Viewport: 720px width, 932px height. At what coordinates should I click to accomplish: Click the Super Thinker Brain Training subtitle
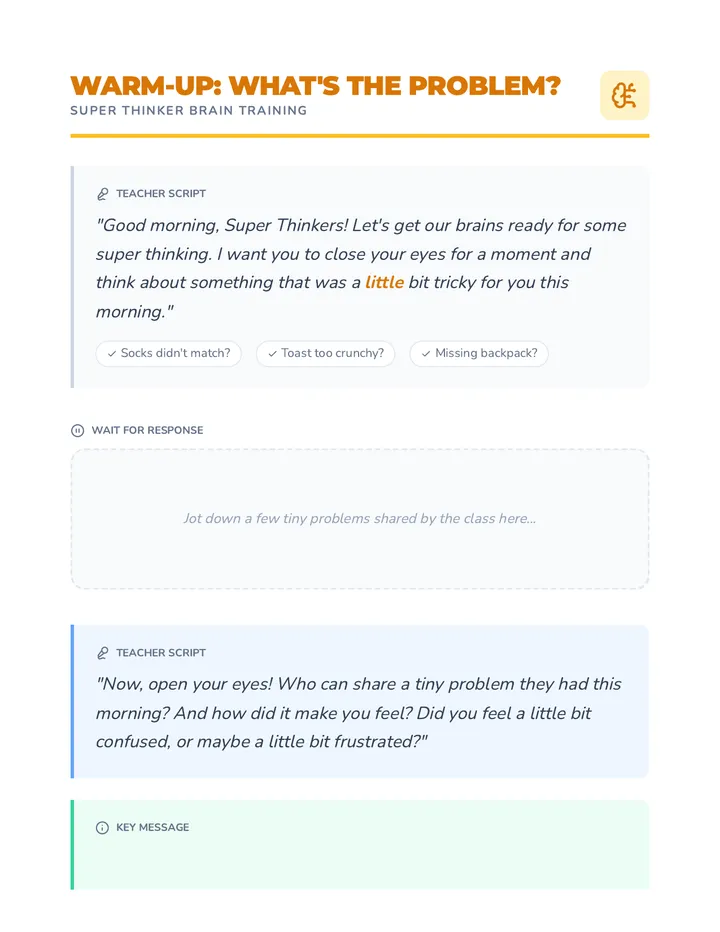[x=188, y=111]
